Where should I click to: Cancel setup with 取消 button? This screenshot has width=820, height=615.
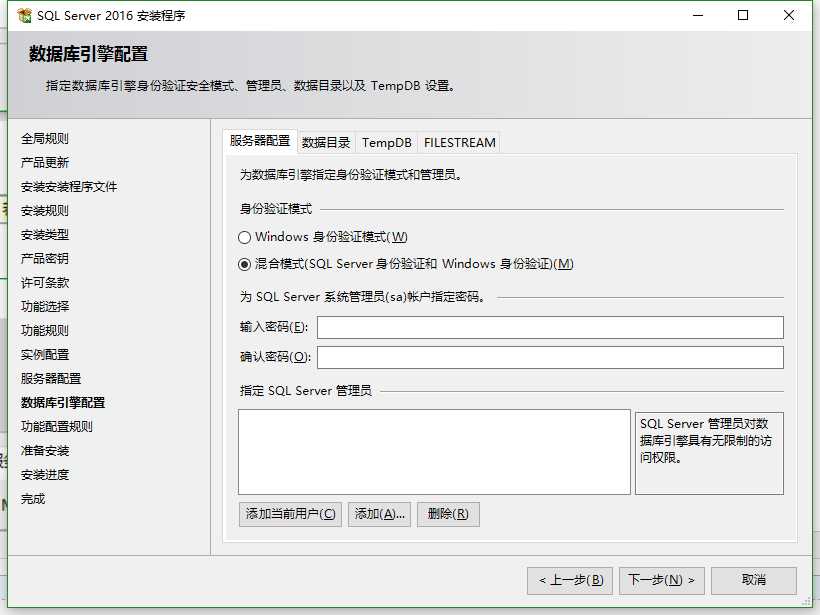[754, 580]
